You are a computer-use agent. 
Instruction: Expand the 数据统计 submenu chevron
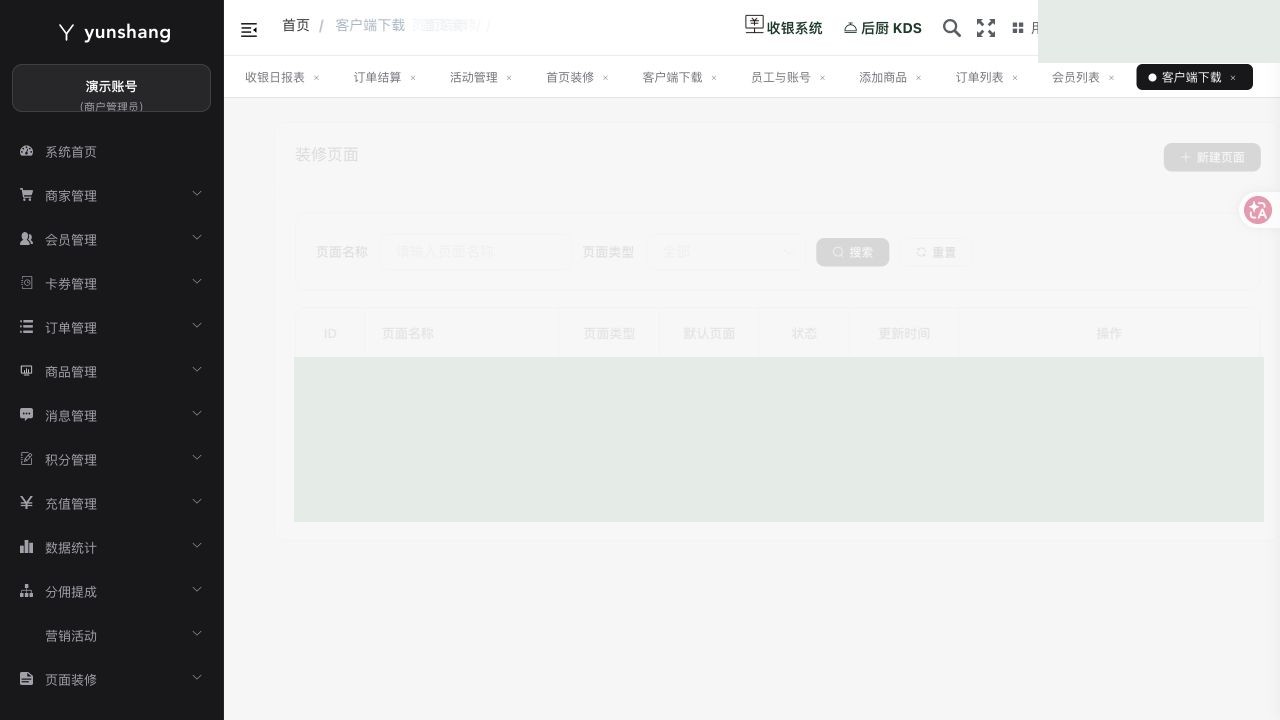[x=197, y=546]
